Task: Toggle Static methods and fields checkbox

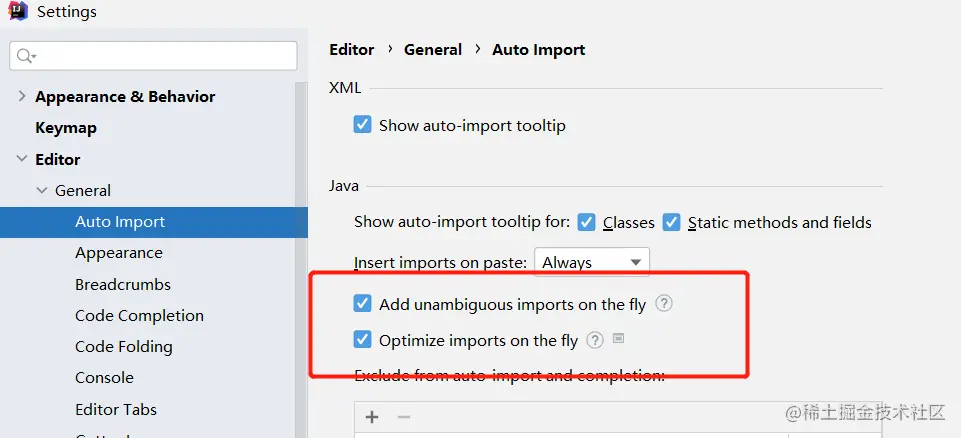Action: click(672, 222)
